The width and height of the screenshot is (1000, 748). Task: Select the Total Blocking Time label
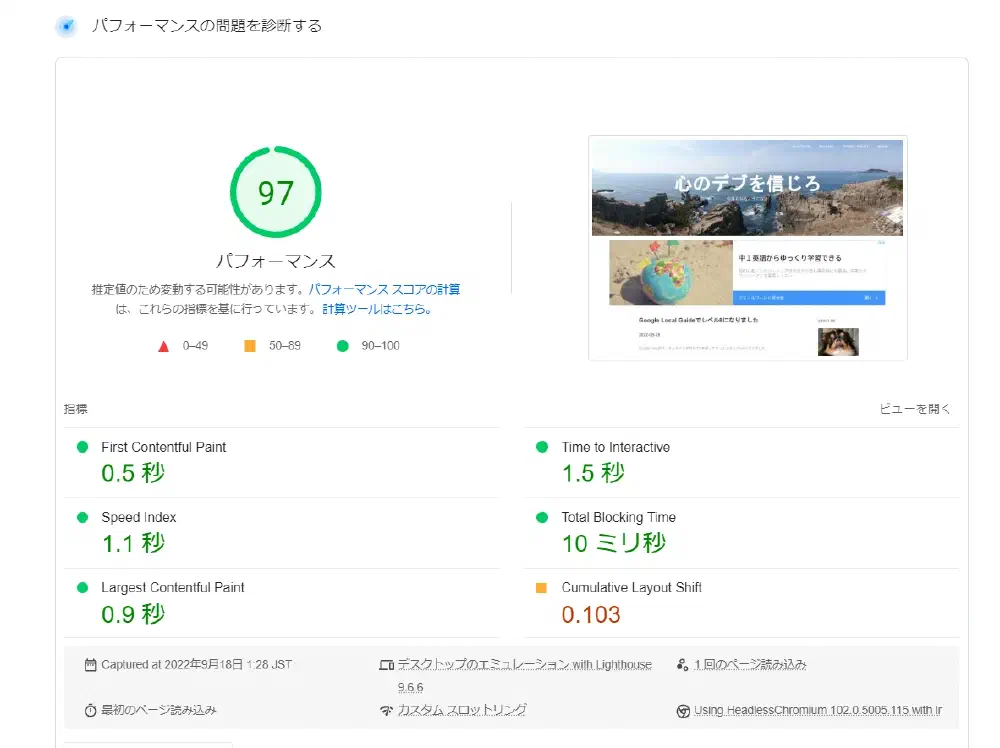[619, 517]
